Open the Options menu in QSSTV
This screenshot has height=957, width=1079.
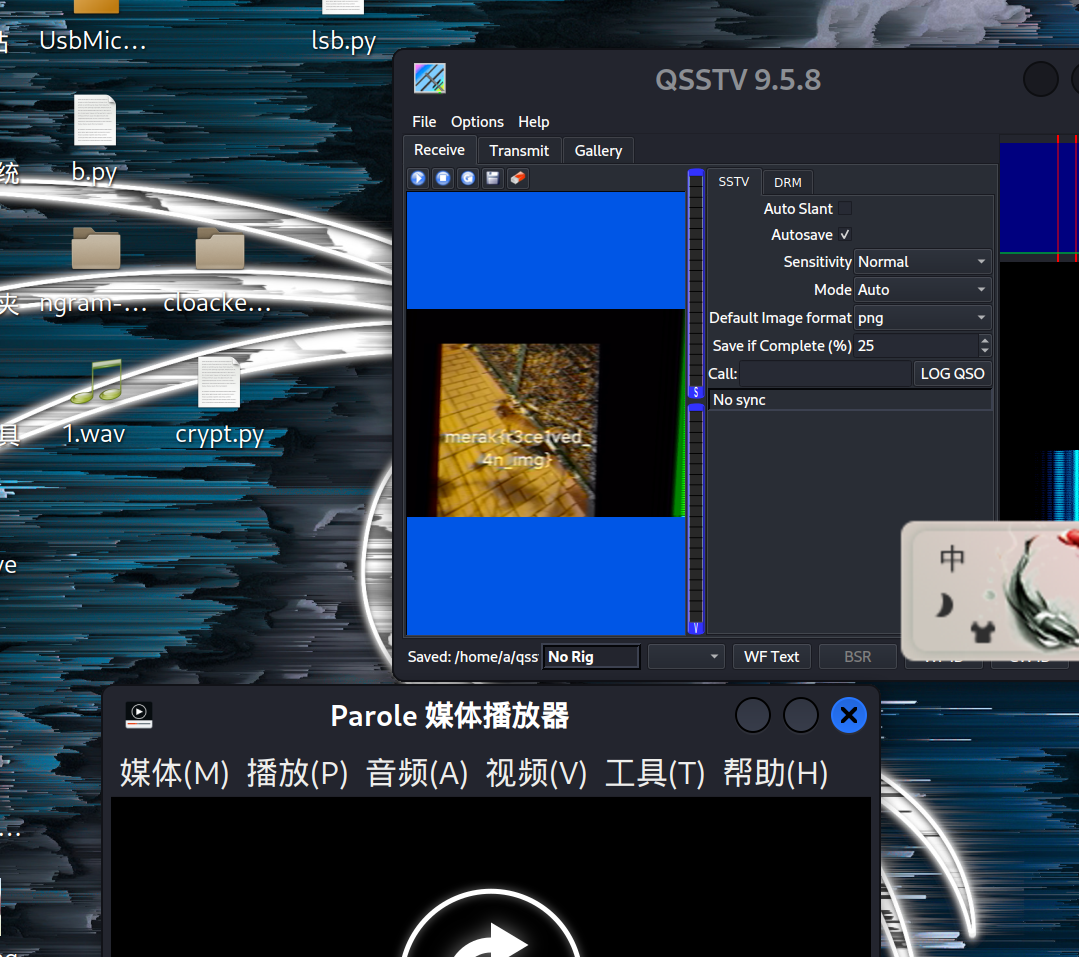(477, 122)
